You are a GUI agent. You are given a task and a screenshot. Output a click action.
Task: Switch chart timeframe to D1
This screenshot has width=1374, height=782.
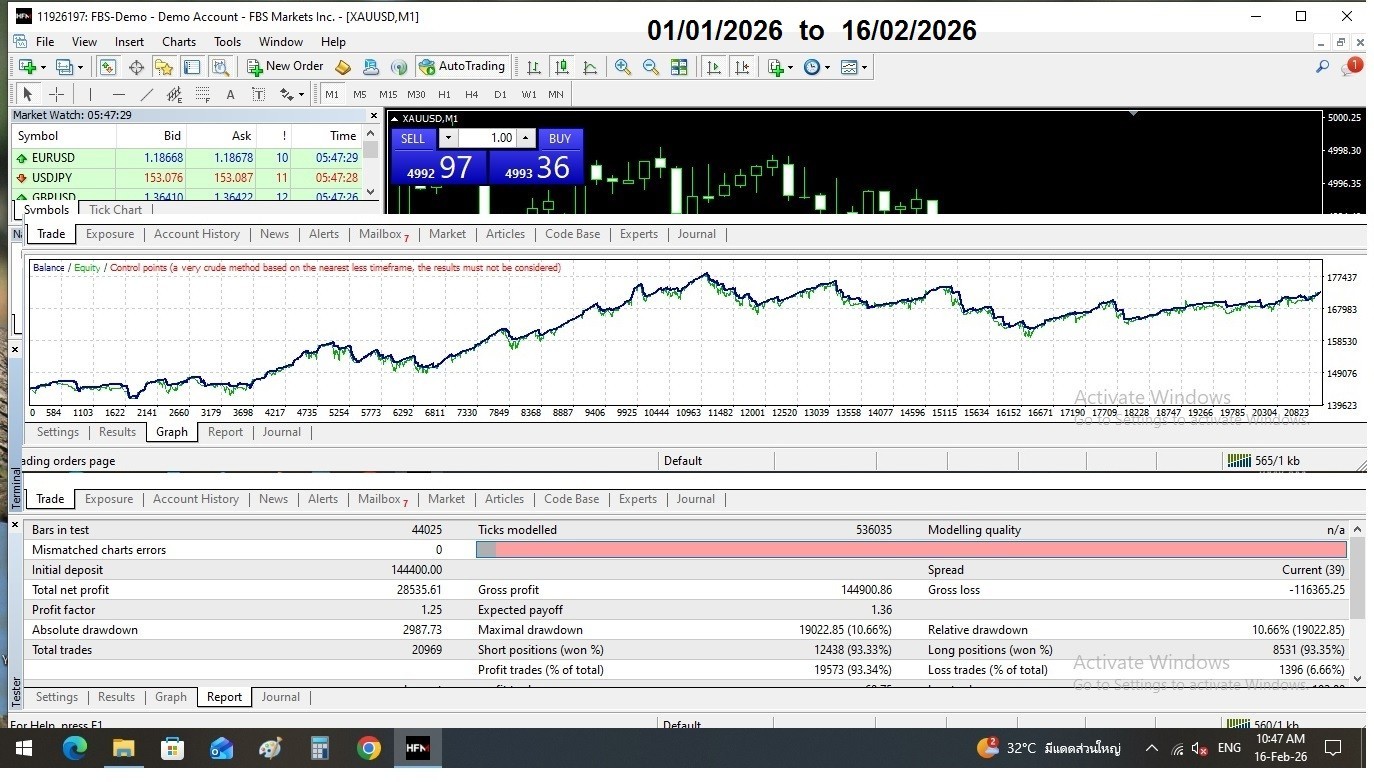pos(500,94)
